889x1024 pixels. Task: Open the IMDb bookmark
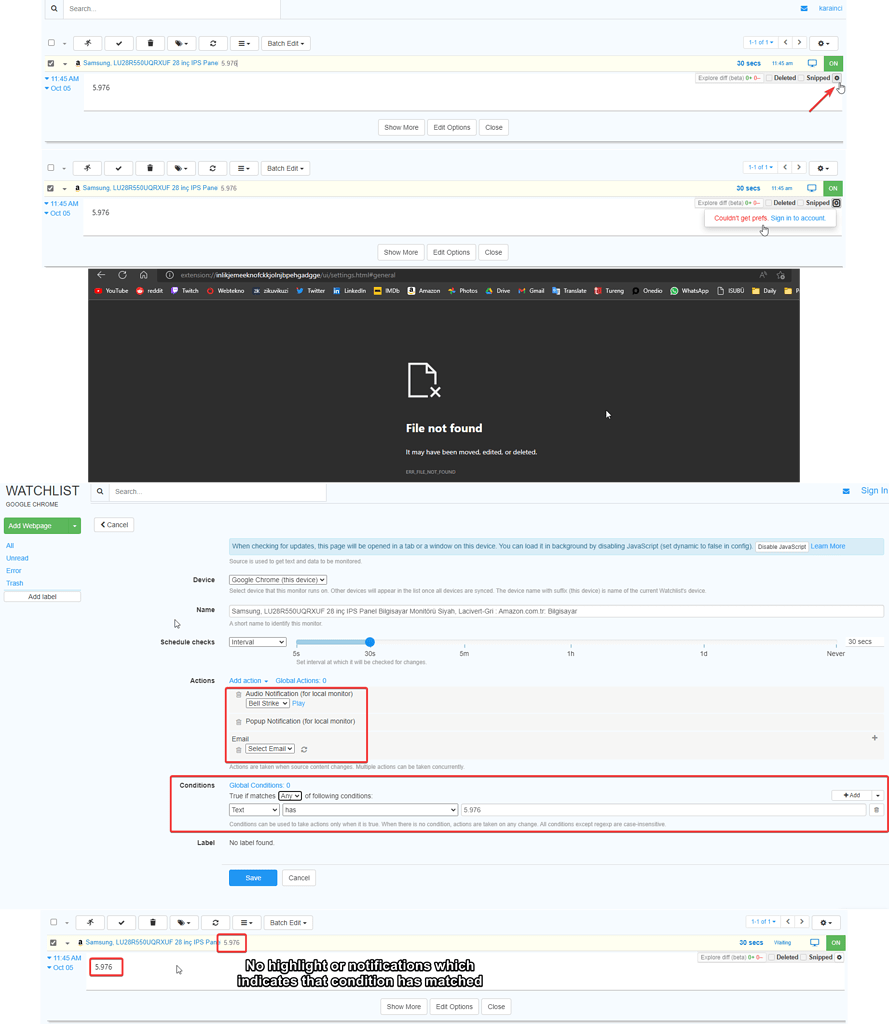387,291
